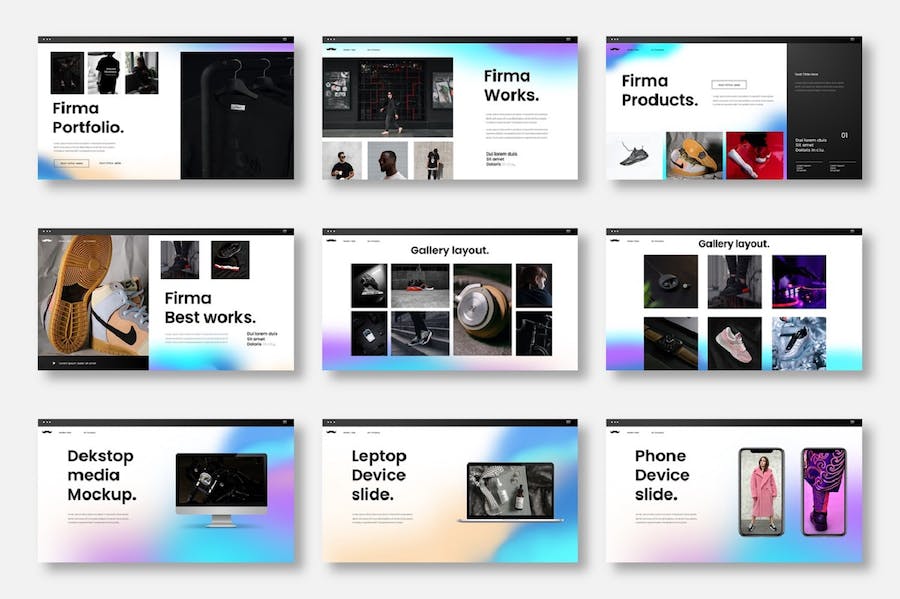The image size is (900, 599).
Task: Open the pink coat phone mockup
Action: (x=762, y=491)
